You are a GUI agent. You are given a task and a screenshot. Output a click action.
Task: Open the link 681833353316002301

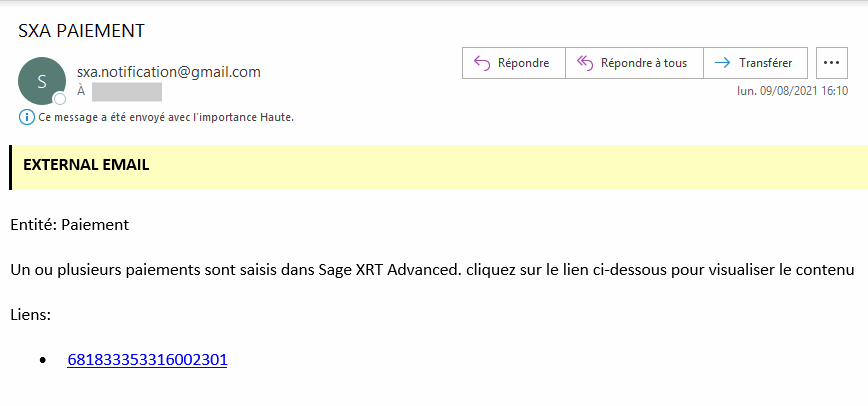(147, 360)
